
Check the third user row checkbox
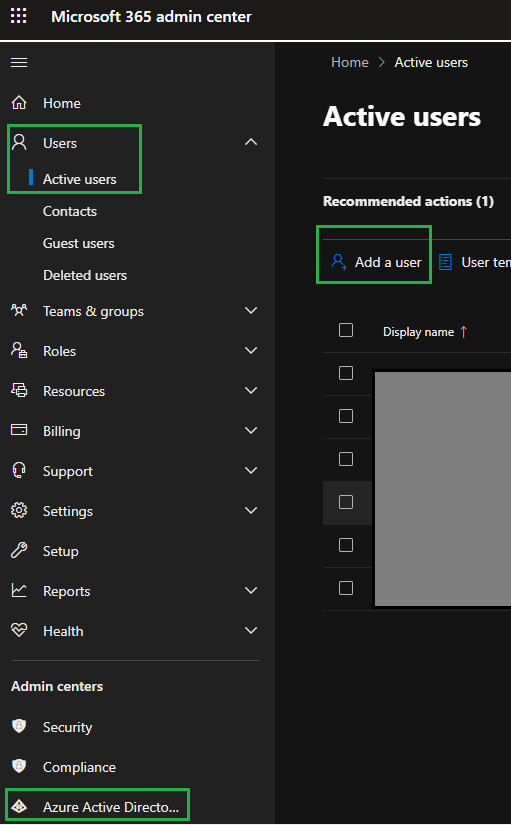click(x=346, y=459)
